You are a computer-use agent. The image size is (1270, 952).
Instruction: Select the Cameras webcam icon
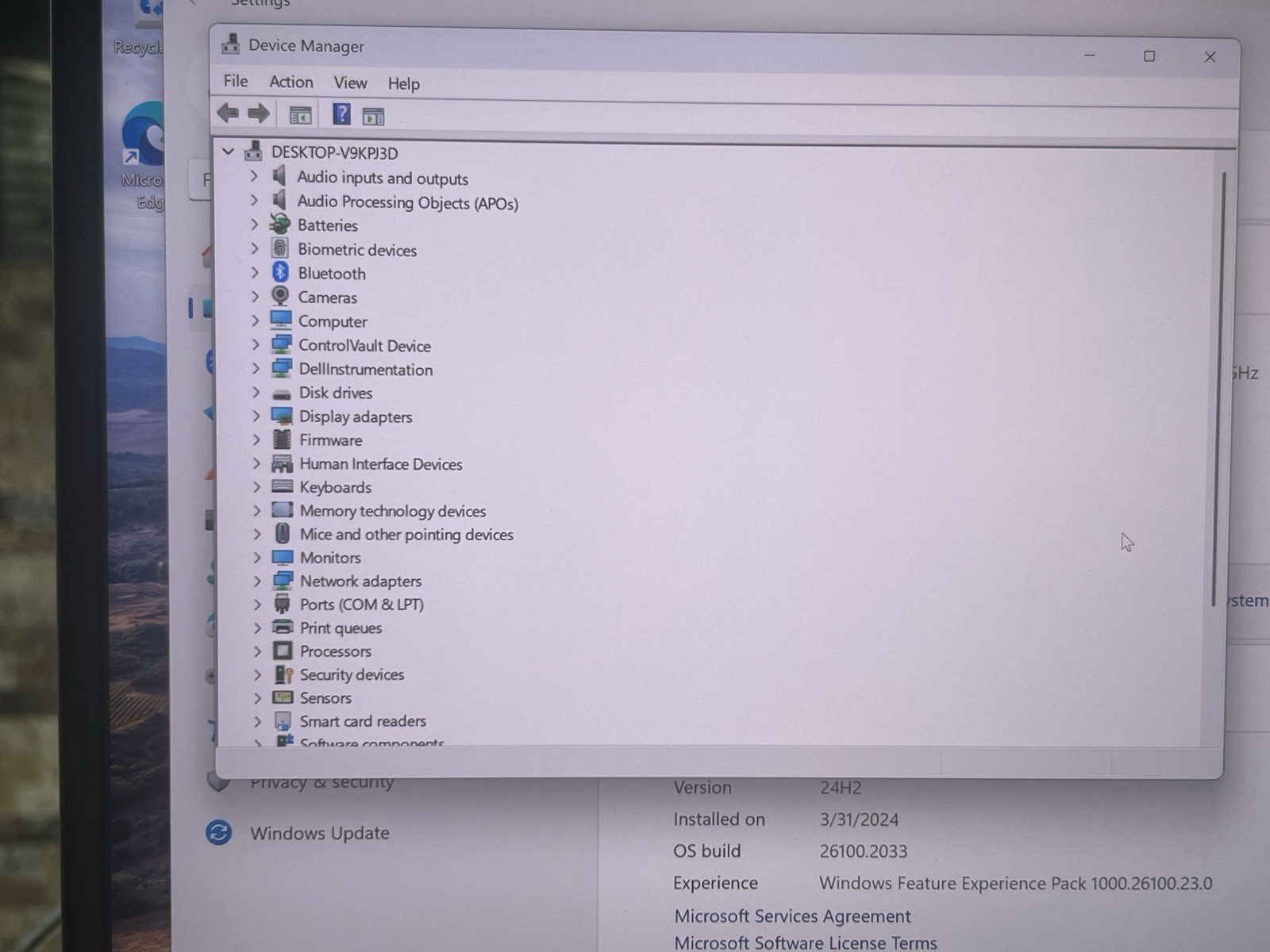280,296
